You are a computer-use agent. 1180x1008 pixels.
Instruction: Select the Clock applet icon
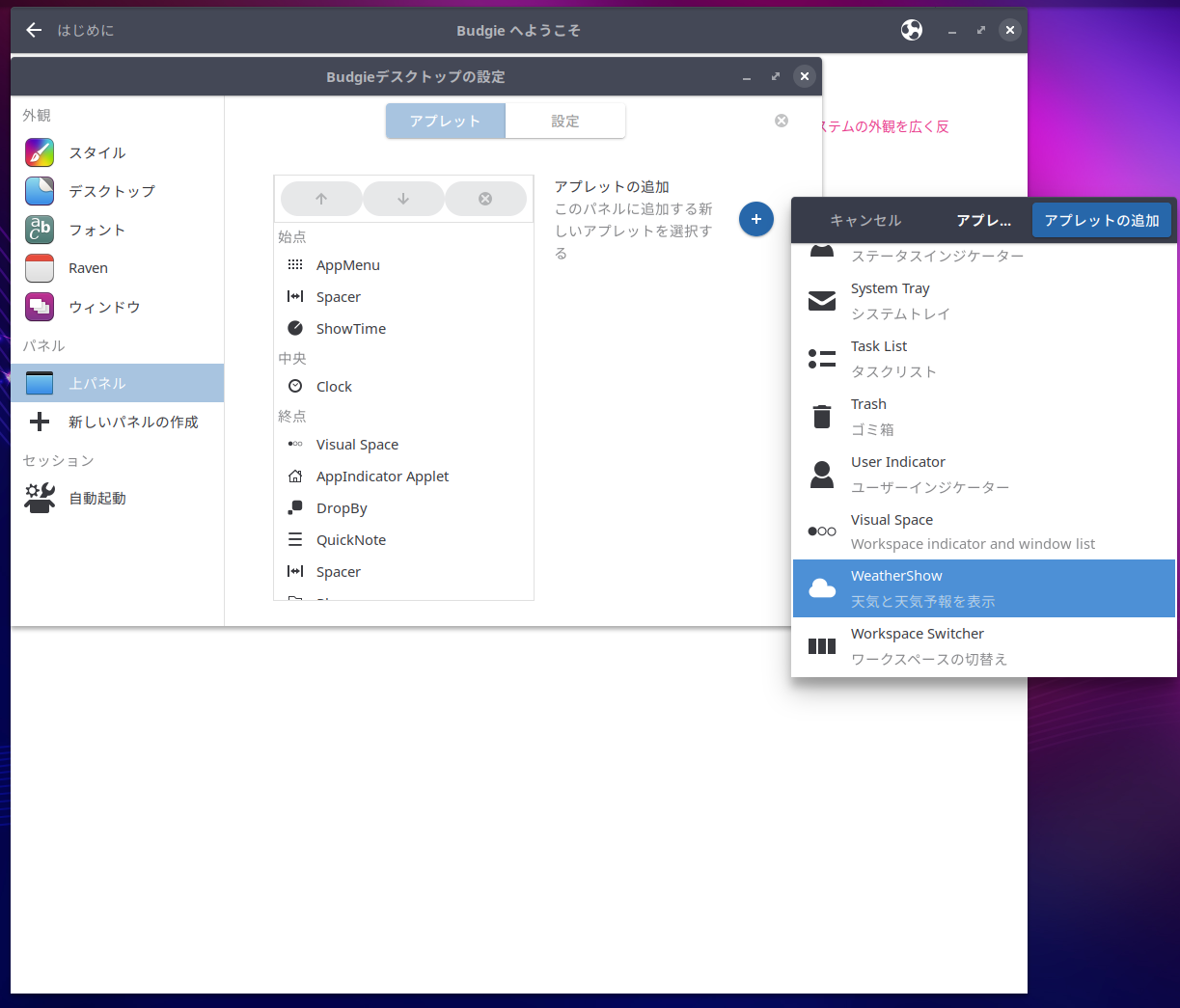point(295,386)
